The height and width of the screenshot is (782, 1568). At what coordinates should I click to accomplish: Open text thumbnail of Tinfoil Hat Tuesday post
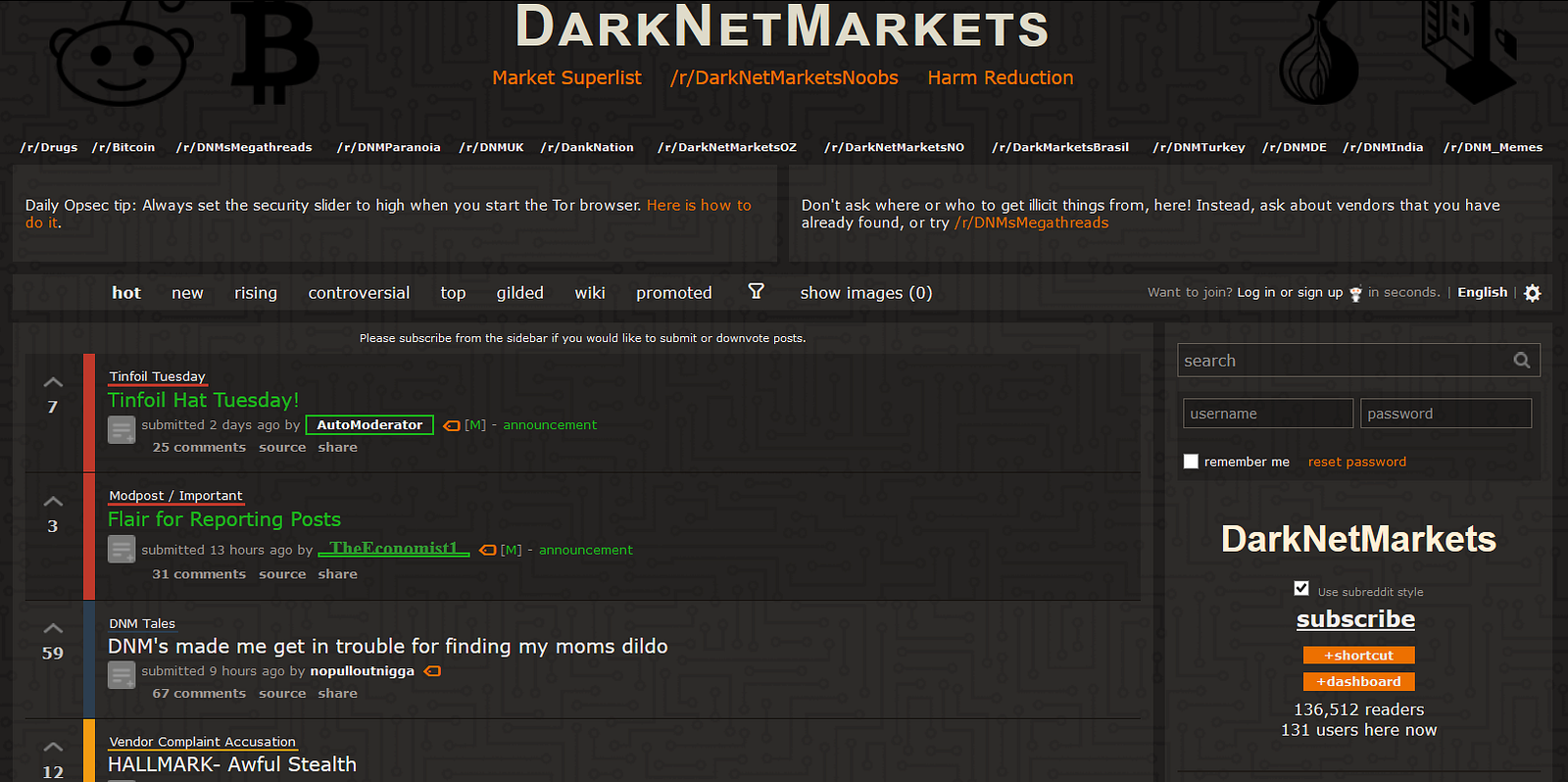click(122, 430)
